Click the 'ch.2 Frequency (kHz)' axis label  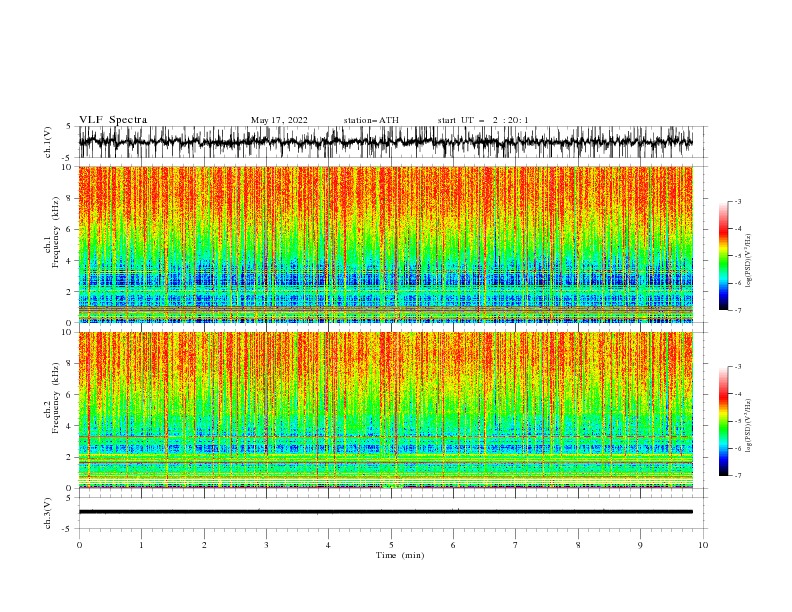point(52,399)
